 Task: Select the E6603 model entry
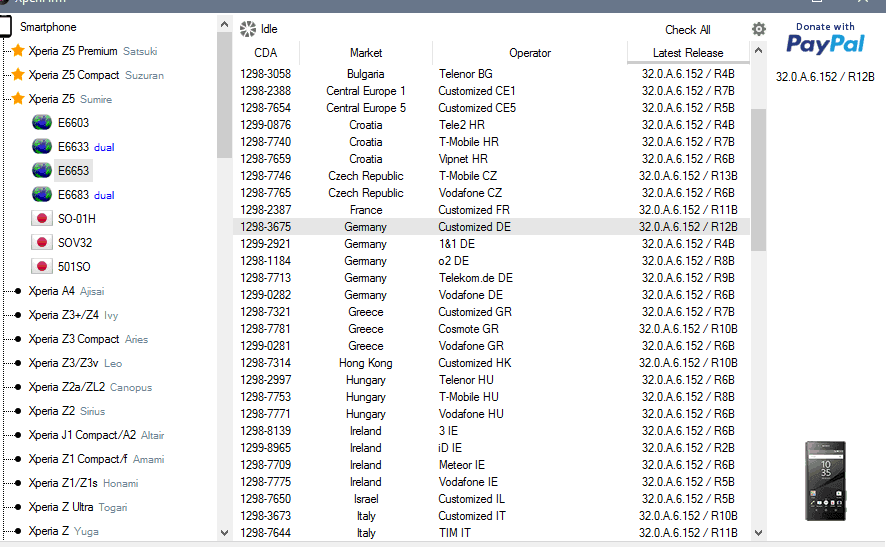click(73, 123)
